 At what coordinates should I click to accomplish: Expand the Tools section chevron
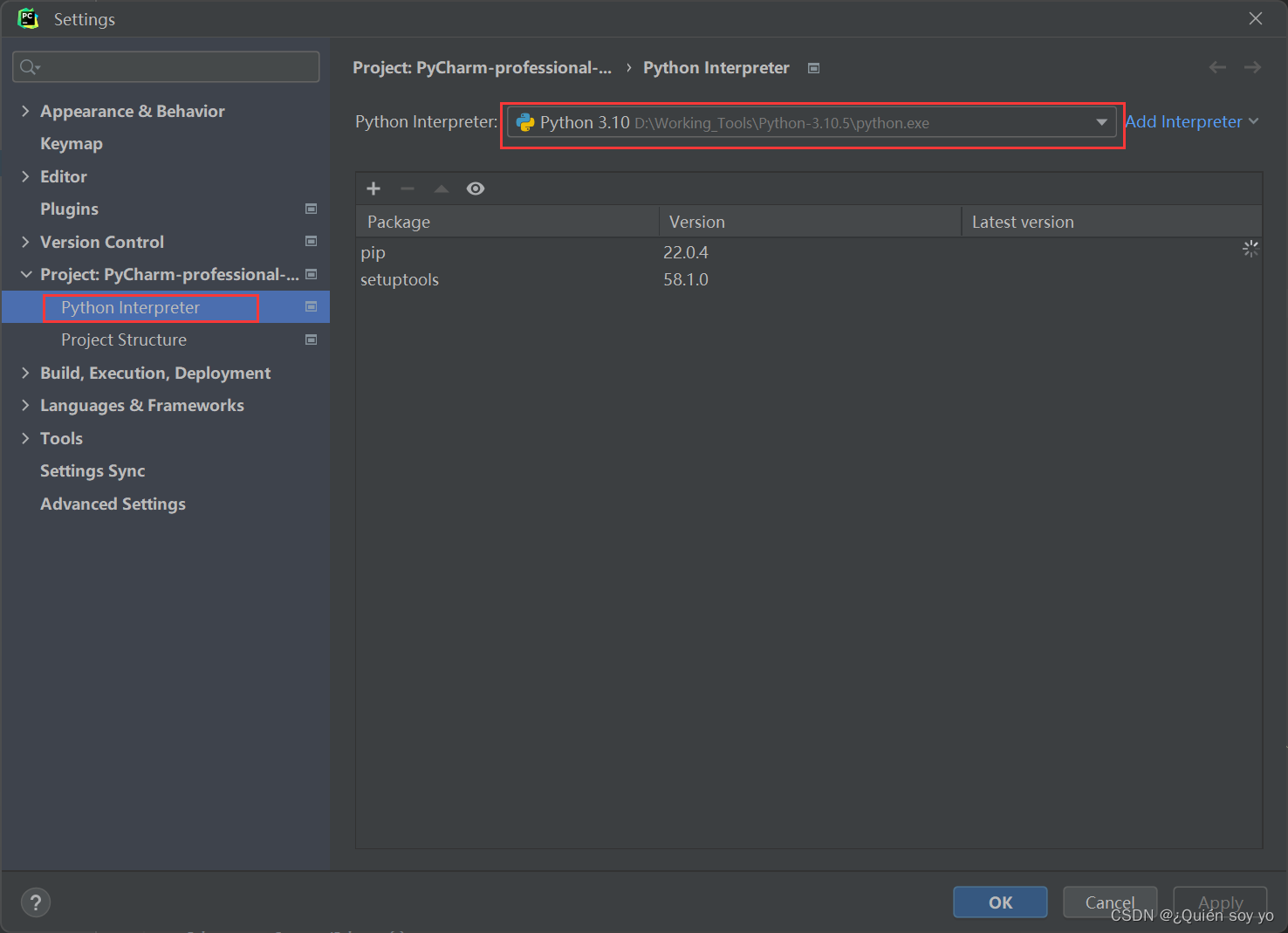[25, 438]
